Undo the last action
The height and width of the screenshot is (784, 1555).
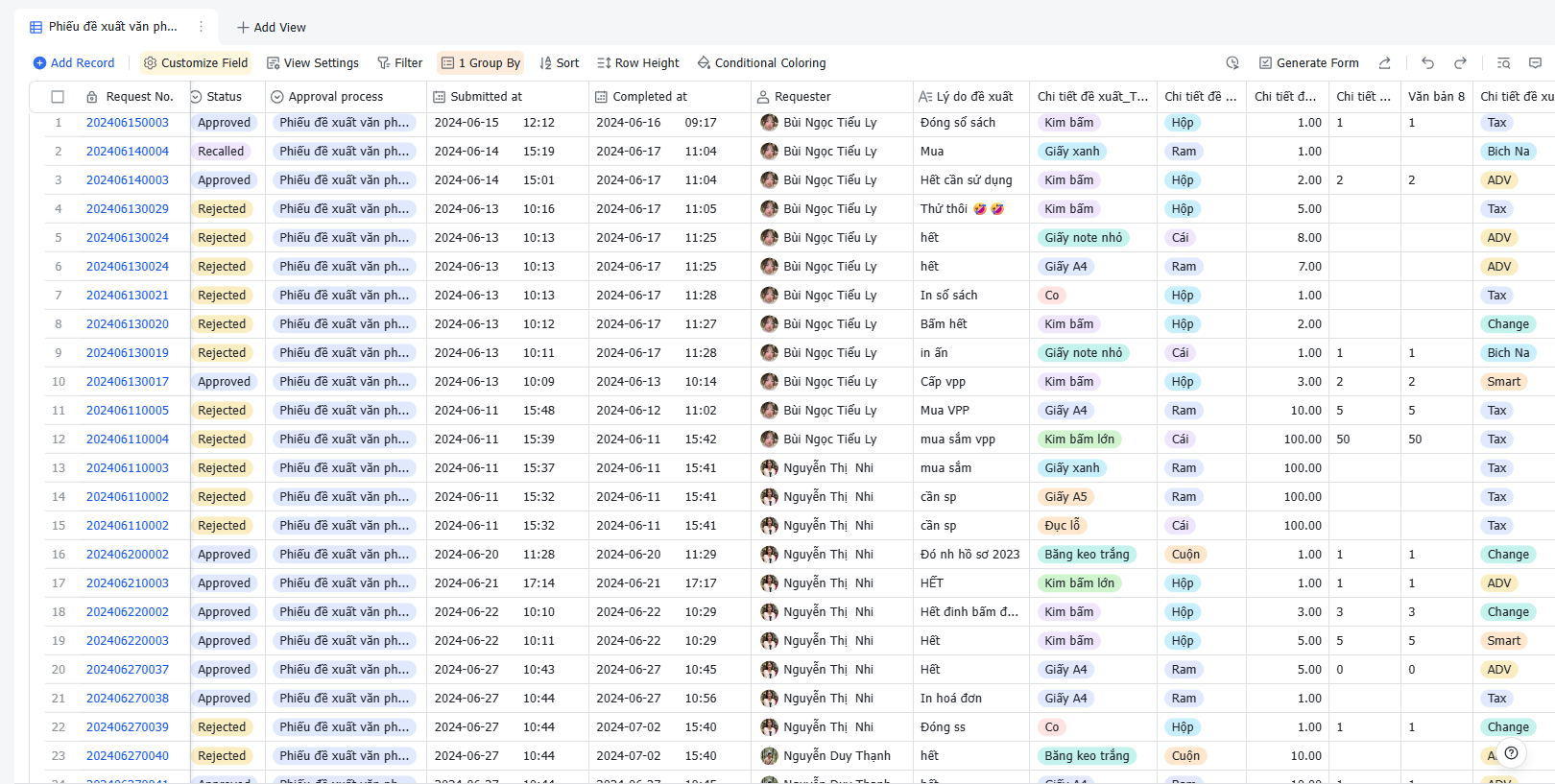point(1427,62)
